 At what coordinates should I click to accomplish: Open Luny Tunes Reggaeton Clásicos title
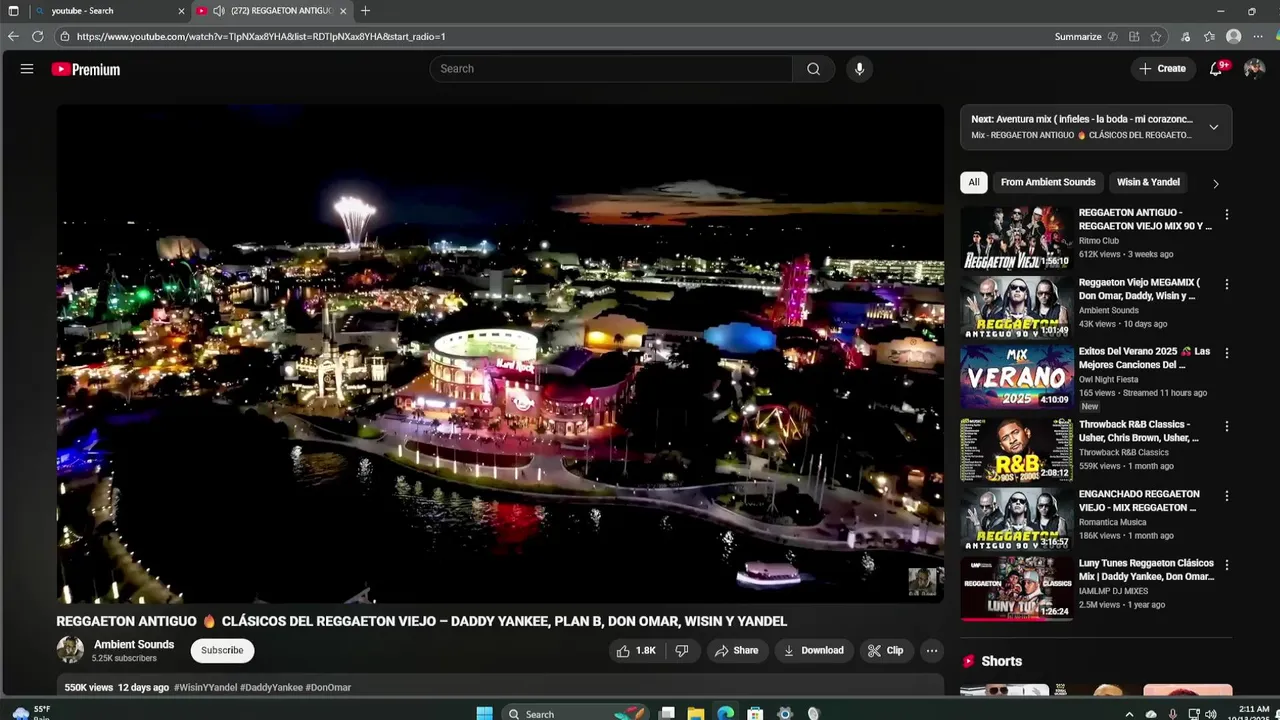pyautogui.click(x=1146, y=570)
